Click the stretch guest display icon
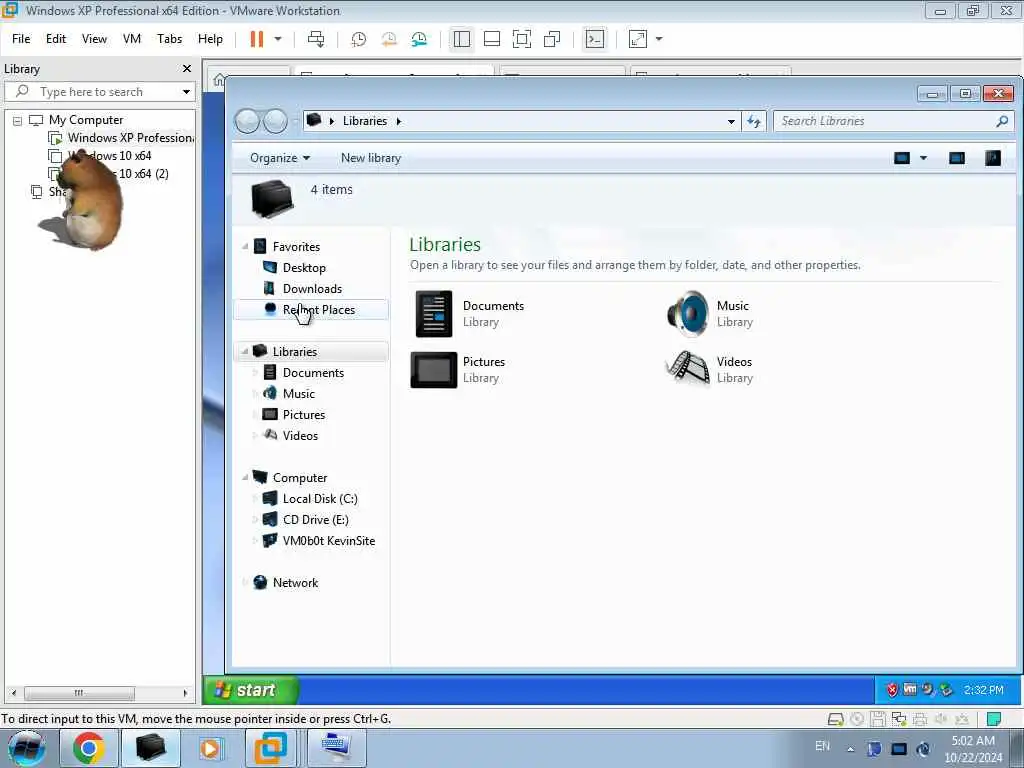Image resolution: width=1024 pixels, height=768 pixels. (637, 39)
